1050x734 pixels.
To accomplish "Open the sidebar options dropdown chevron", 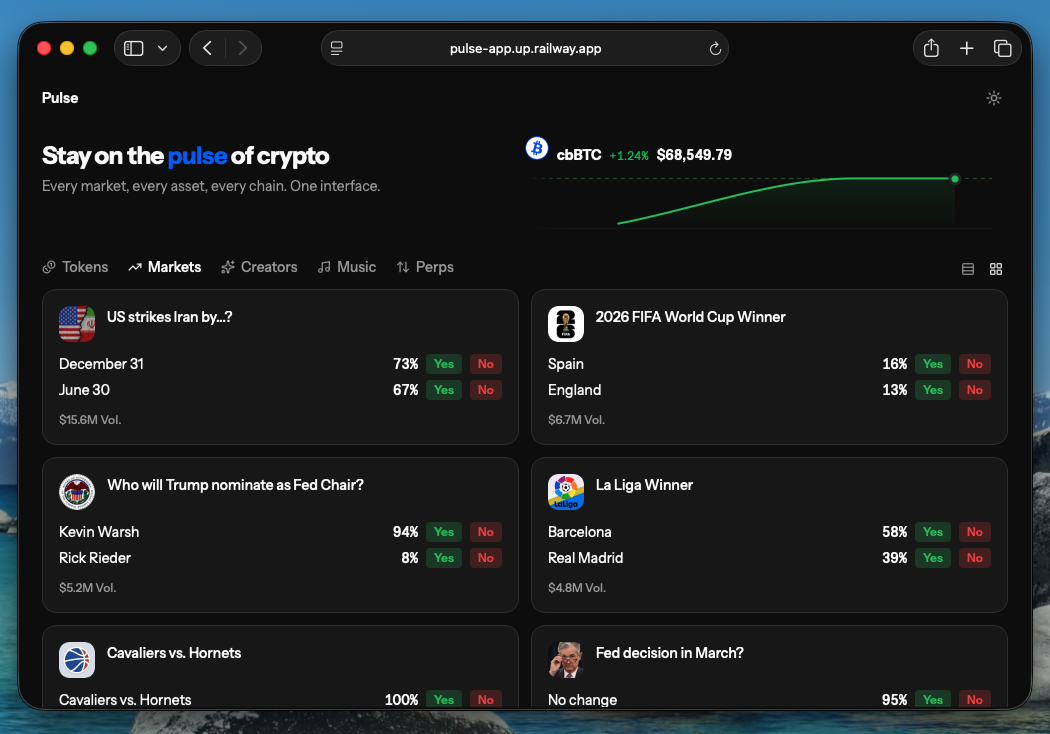I will pos(162,48).
